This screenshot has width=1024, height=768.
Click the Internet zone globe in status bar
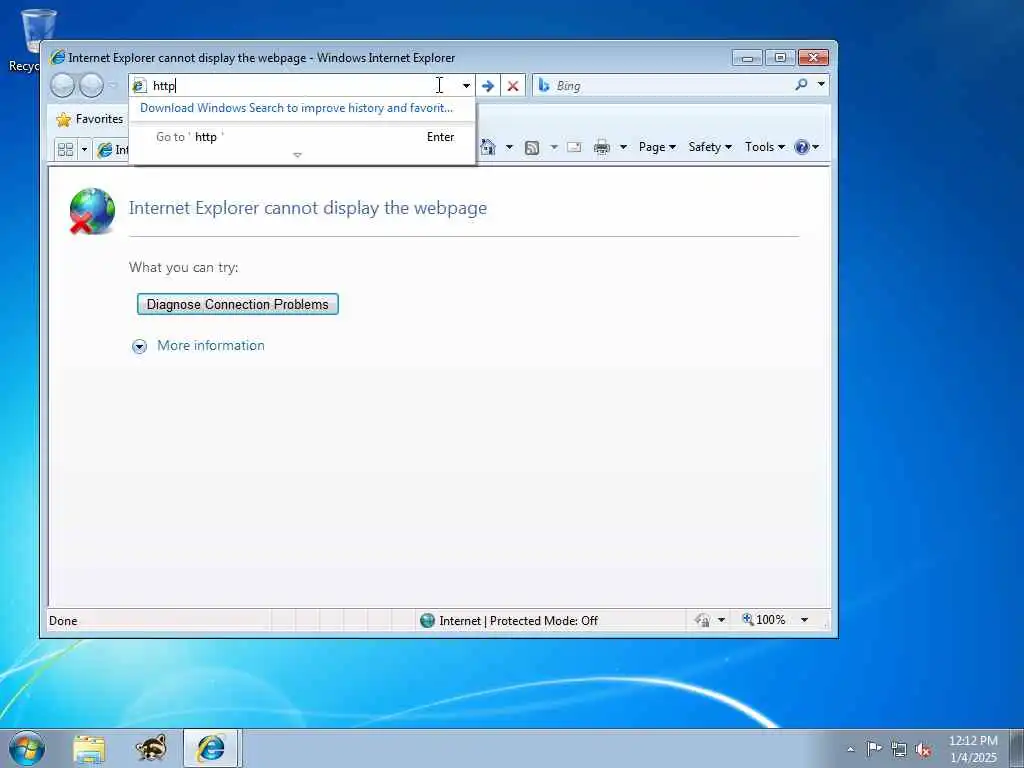coord(427,620)
